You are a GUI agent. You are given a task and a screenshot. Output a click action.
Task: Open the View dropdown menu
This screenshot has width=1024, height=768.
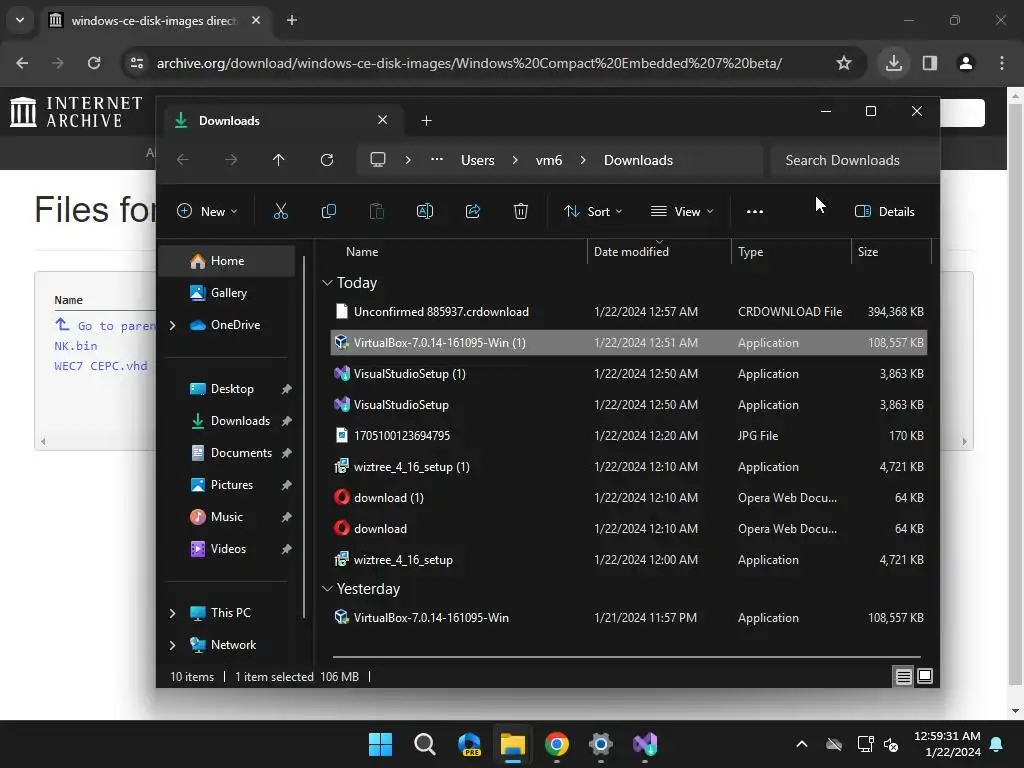pyautogui.click(x=682, y=211)
